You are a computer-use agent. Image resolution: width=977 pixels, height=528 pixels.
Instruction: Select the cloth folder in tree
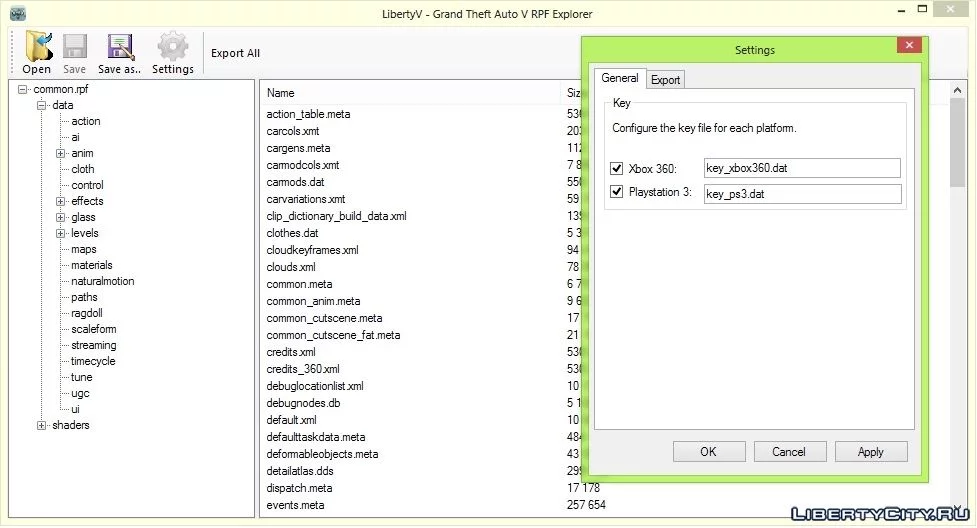coord(83,169)
